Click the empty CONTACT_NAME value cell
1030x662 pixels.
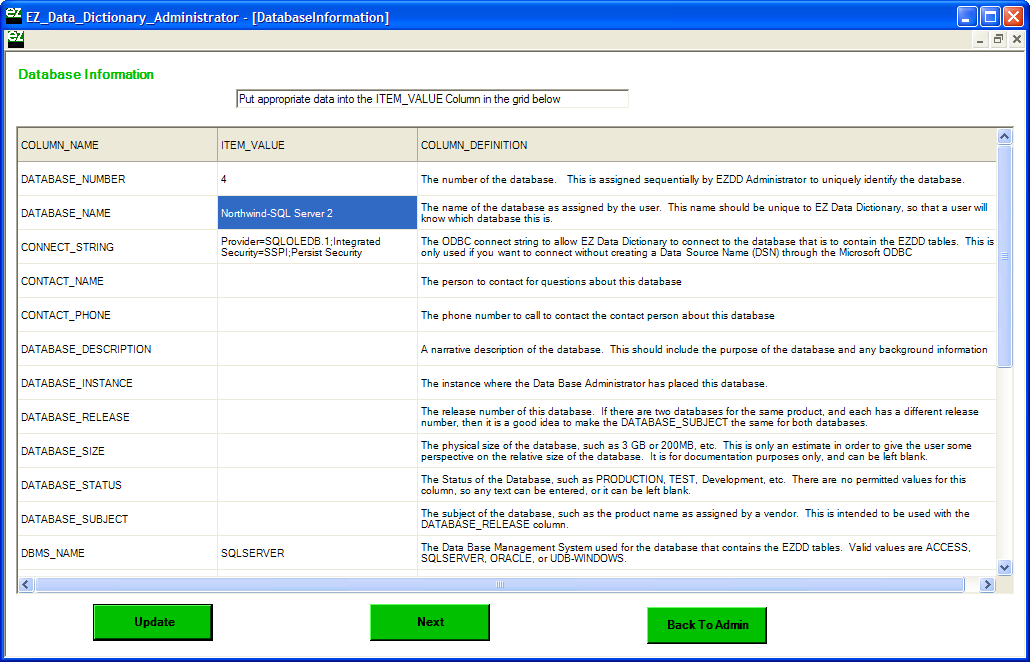(317, 281)
